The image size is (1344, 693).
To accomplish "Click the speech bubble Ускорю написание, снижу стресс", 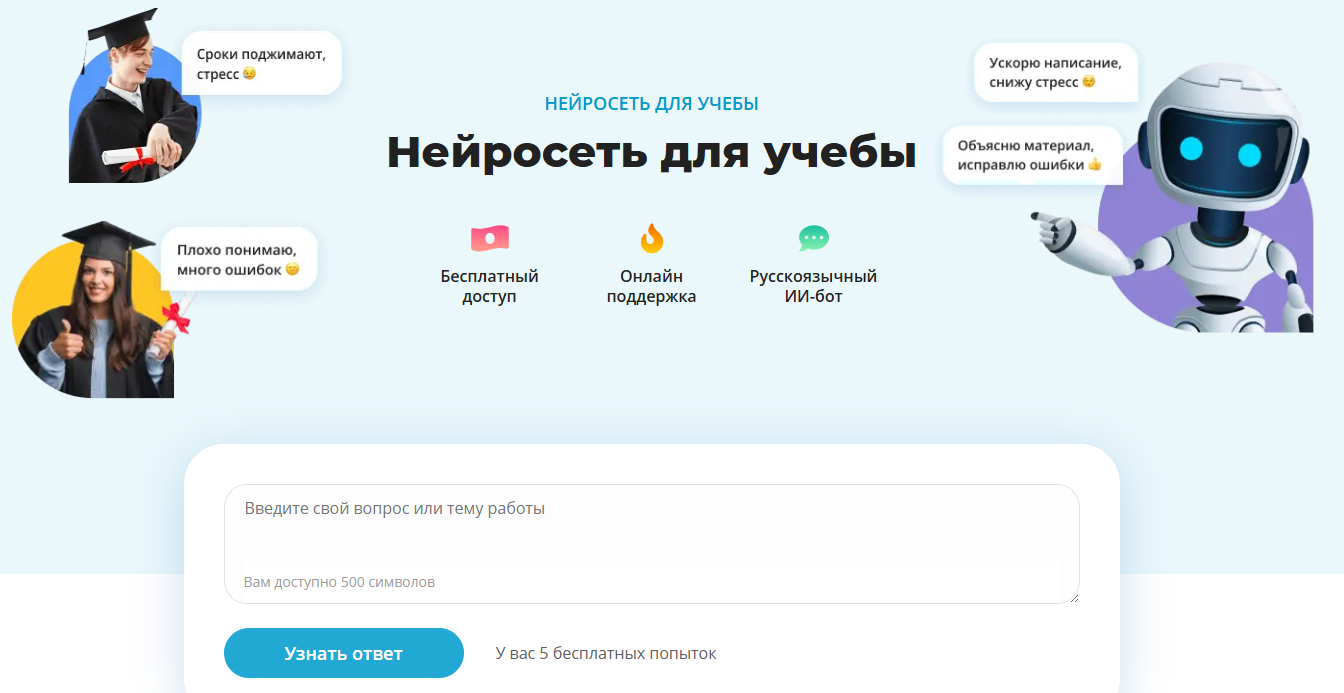I will point(1055,71).
